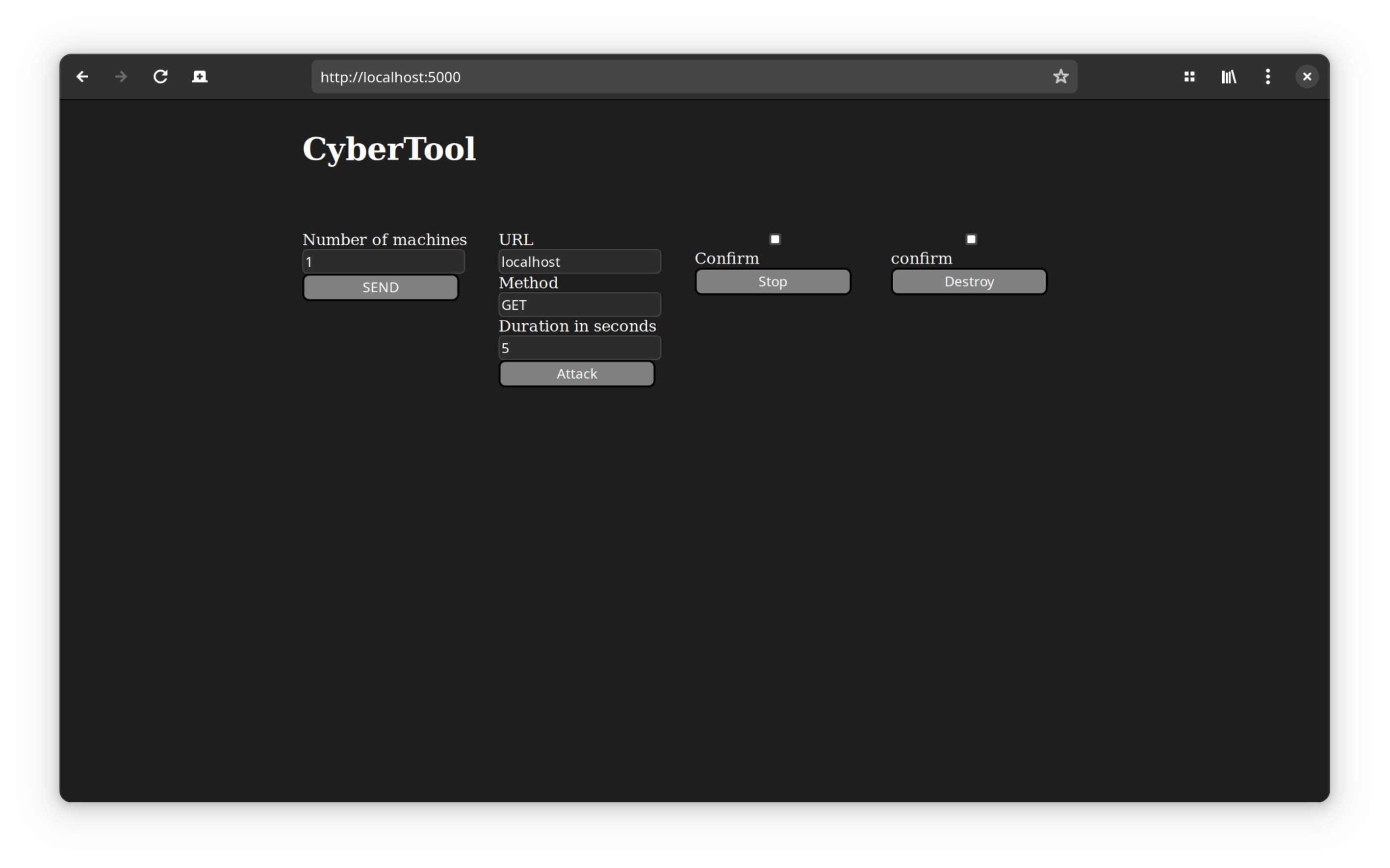Open the grid view icon

[1189, 77]
